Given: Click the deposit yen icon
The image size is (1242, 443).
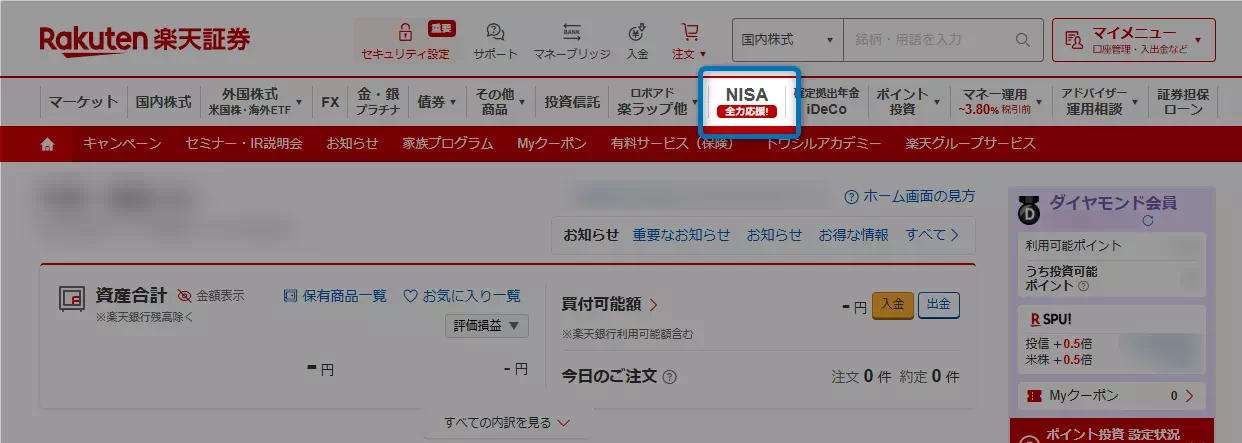Looking at the screenshot, I should (637, 32).
